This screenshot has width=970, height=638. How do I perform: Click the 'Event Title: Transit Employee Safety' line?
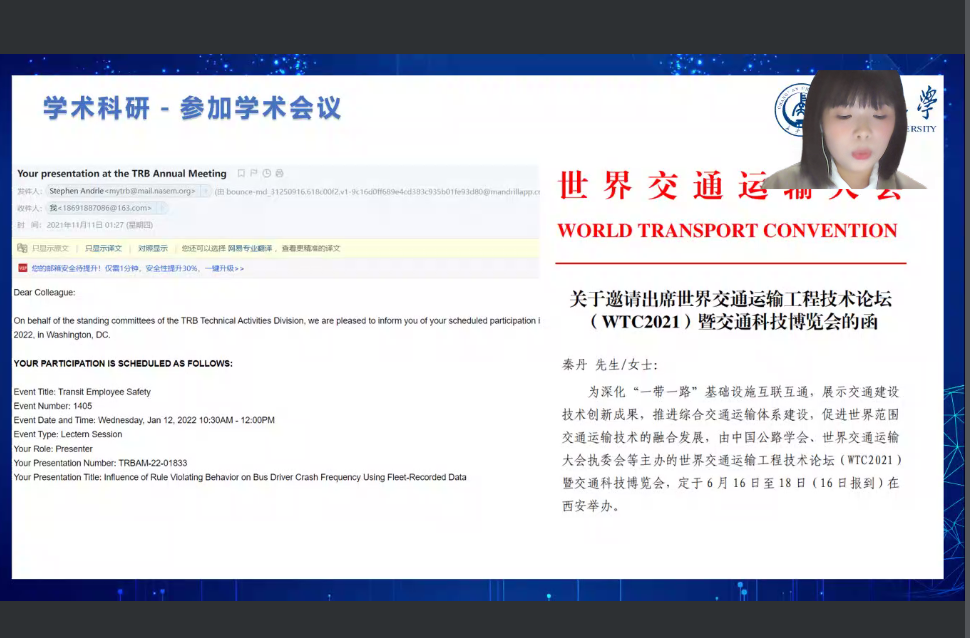(x=82, y=392)
